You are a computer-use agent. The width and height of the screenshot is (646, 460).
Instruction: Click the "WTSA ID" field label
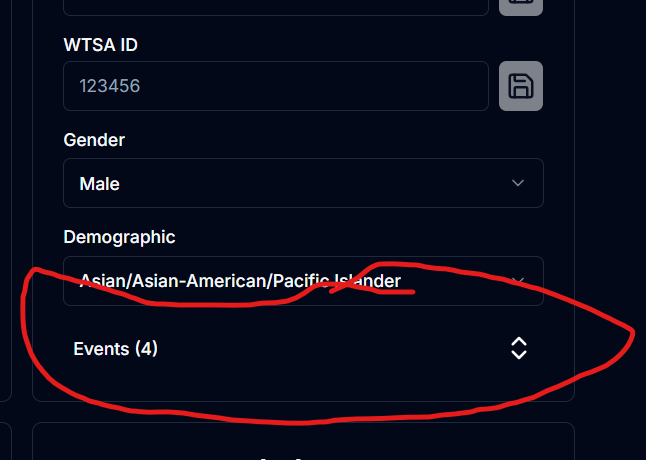101,44
